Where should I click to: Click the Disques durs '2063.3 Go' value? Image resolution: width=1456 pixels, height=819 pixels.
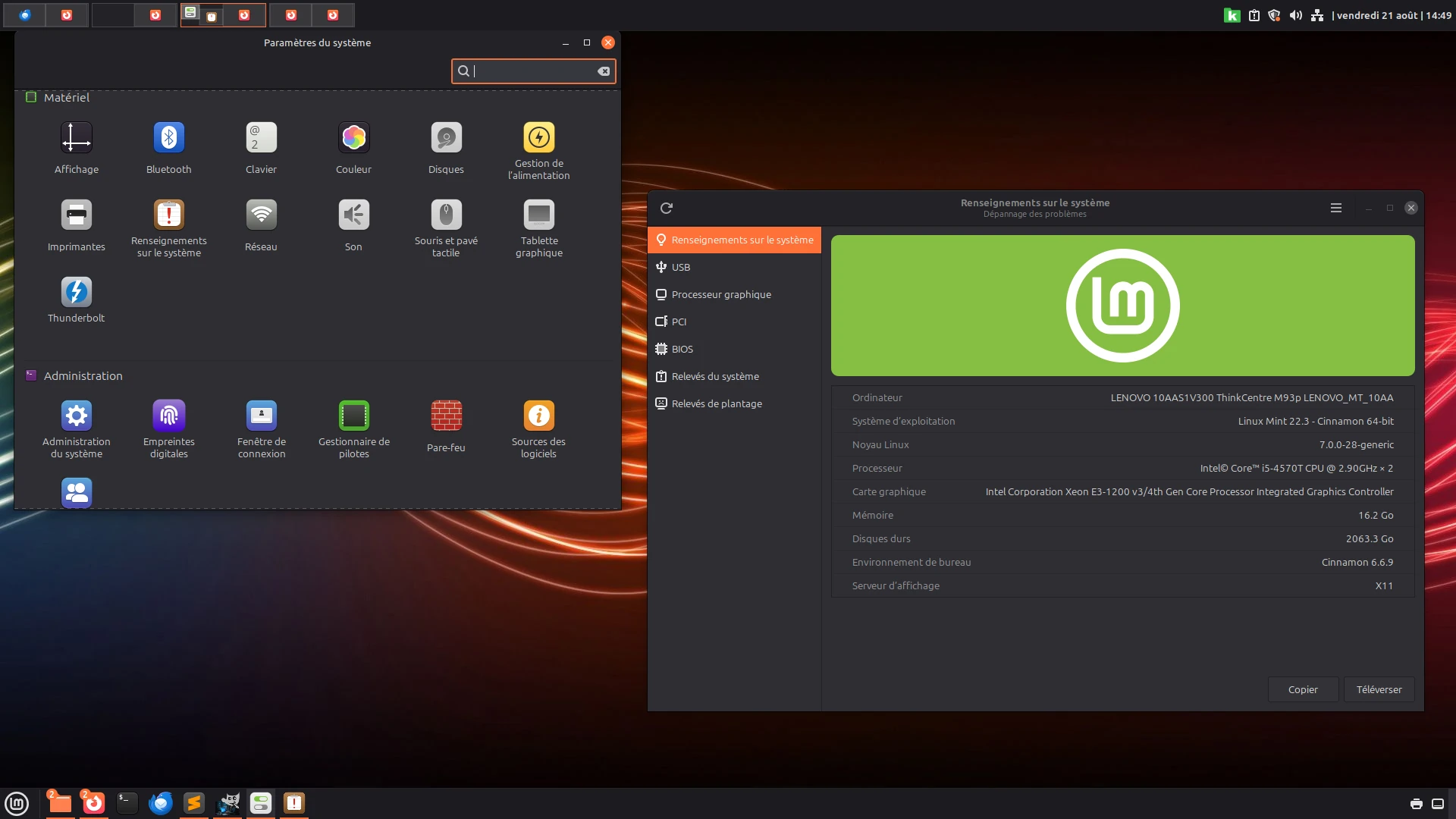click(1370, 538)
